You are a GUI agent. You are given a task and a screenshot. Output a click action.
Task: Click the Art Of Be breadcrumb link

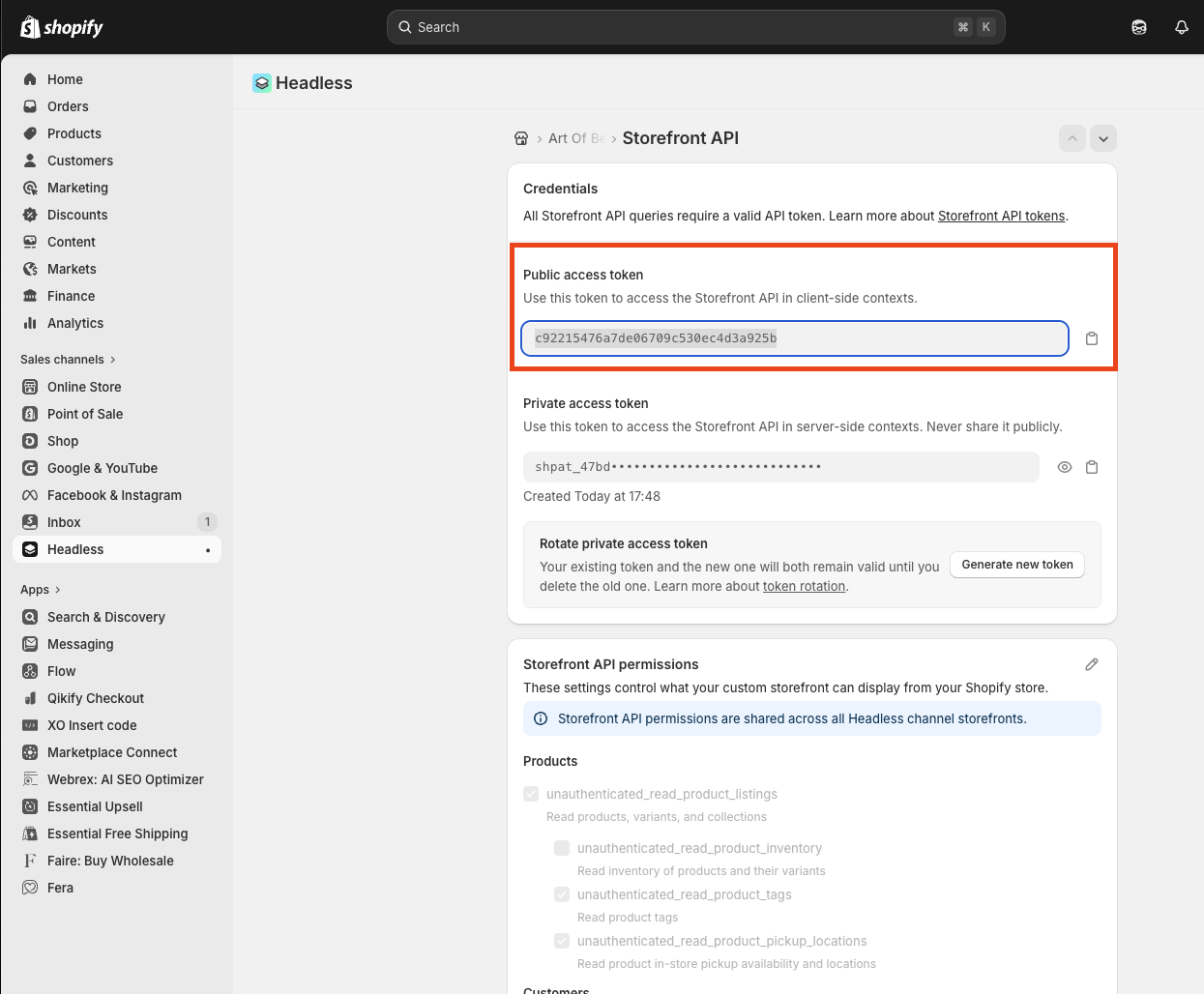pyautogui.click(x=576, y=138)
